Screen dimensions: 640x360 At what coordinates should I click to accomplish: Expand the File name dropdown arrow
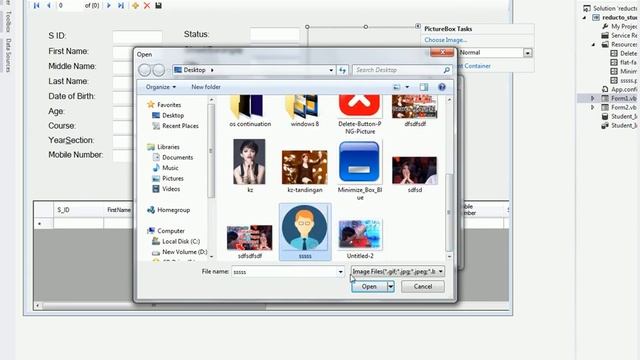(340, 272)
